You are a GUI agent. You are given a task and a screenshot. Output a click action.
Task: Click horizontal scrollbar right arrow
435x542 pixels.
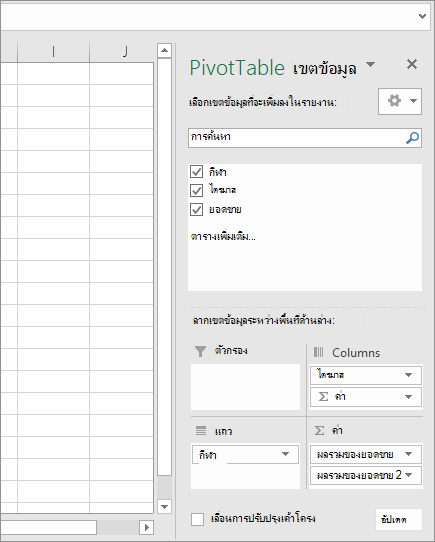tap(147, 527)
